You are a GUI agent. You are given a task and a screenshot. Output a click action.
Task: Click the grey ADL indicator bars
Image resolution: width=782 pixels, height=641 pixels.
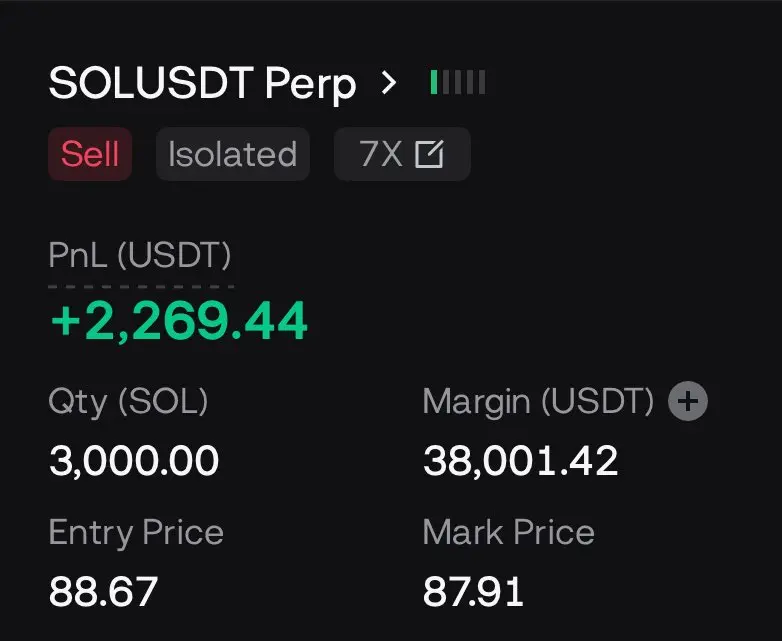tap(464, 82)
